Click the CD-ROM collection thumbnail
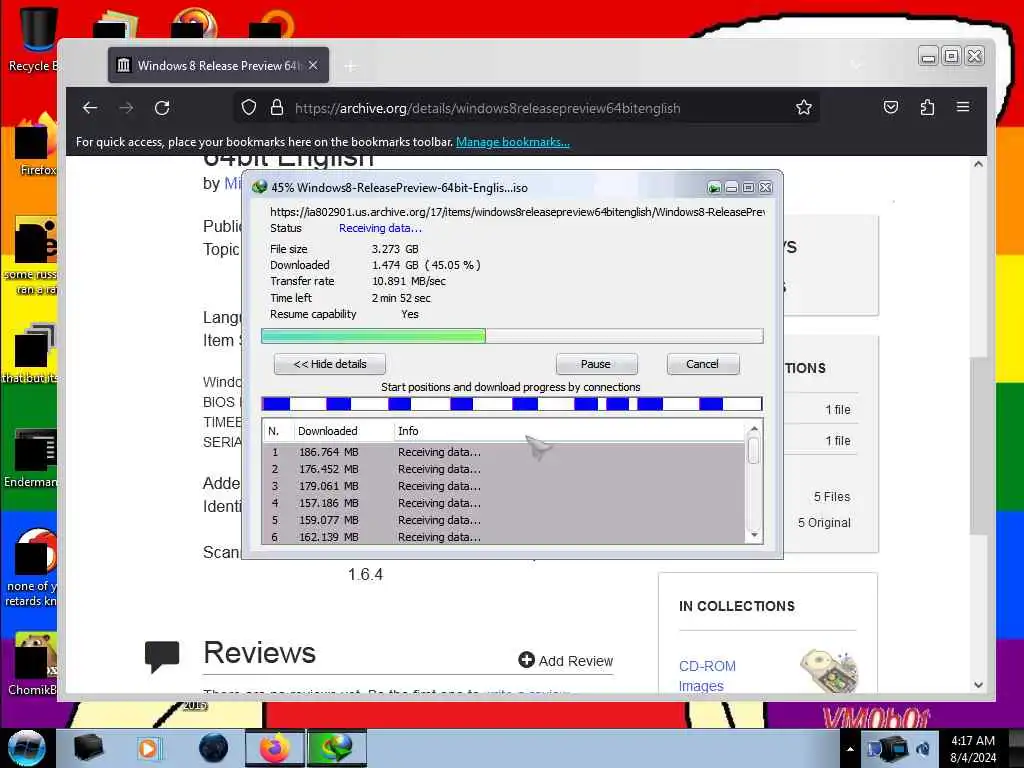The height and width of the screenshot is (768, 1024). tap(829, 670)
